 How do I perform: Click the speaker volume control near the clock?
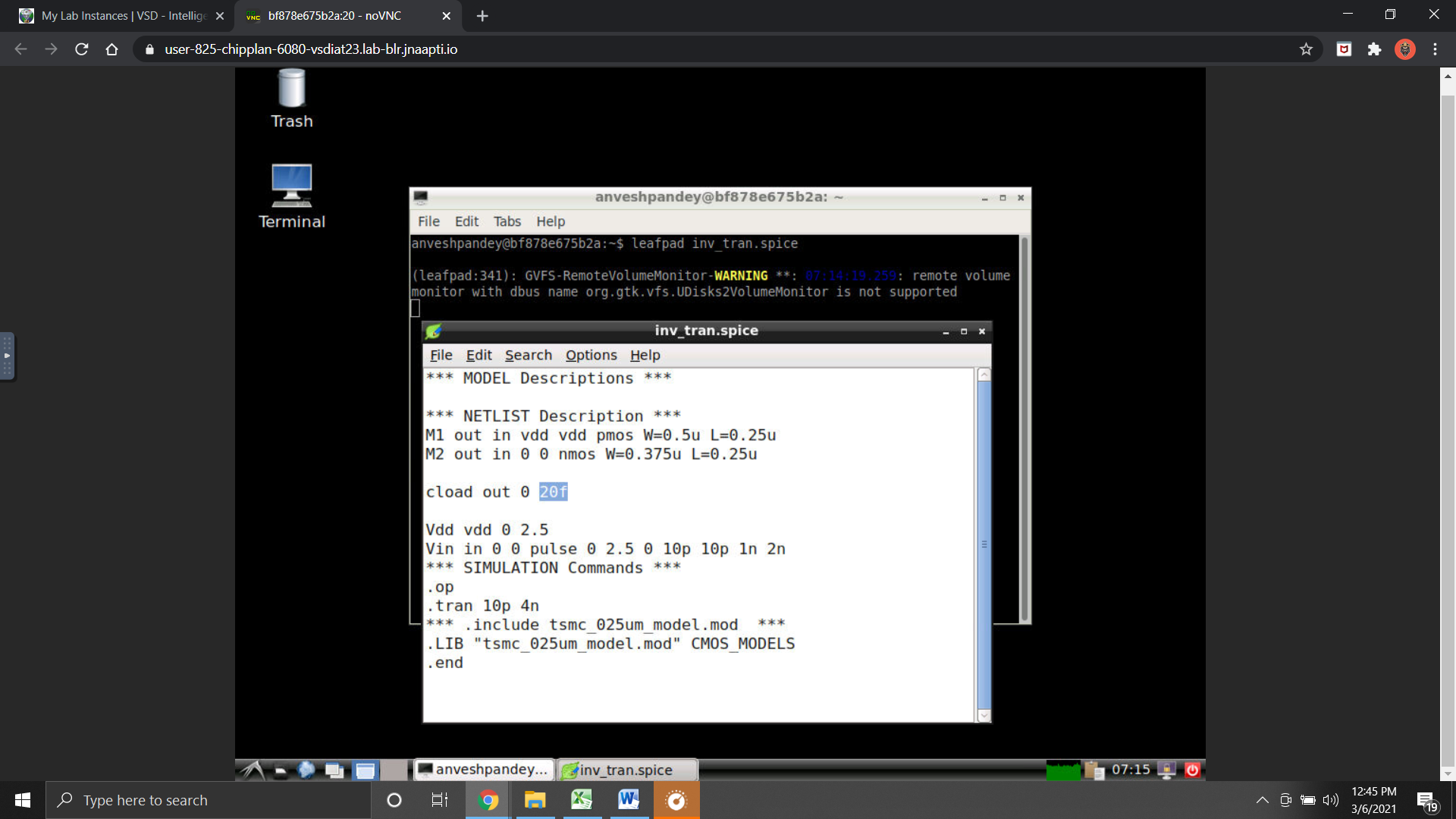coord(1332,800)
